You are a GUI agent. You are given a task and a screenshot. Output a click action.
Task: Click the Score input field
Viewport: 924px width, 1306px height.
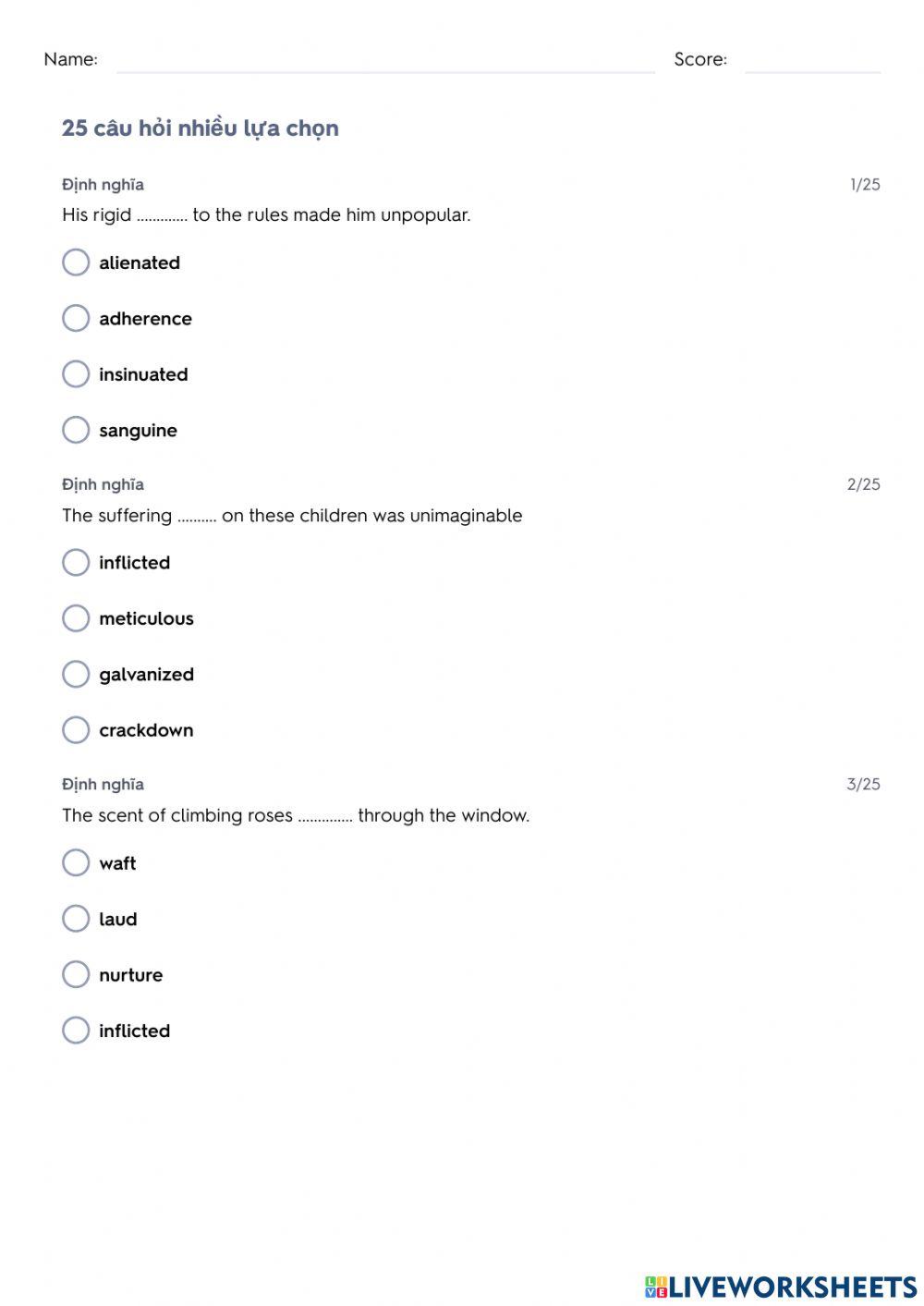[812, 61]
